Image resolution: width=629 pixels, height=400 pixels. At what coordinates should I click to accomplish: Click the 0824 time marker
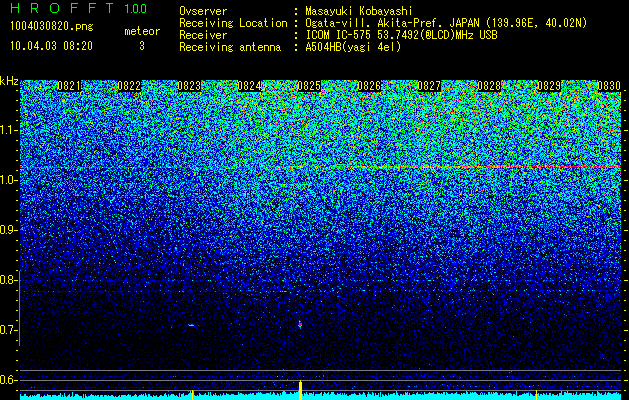click(249, 86)
